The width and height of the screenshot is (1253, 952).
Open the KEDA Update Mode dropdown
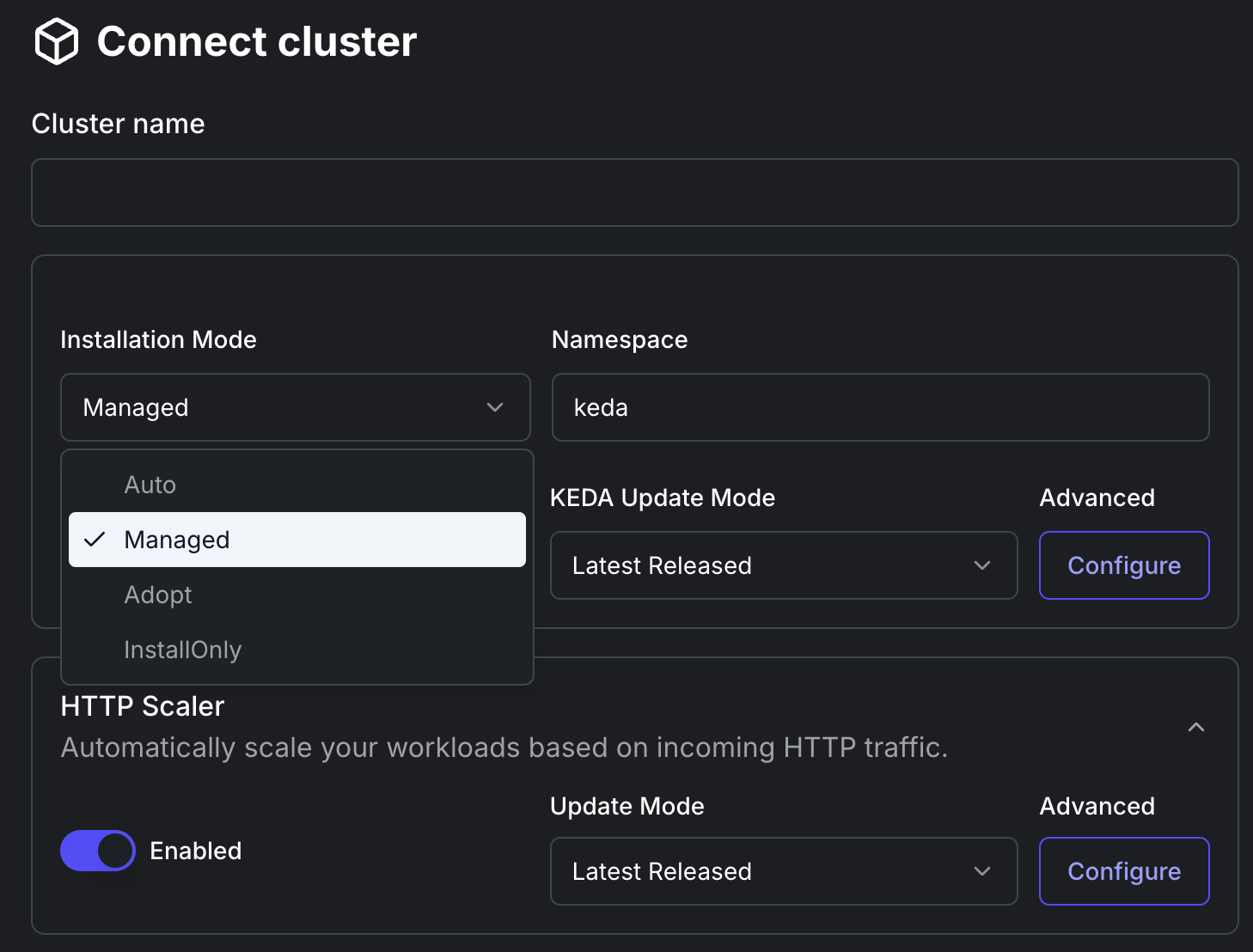784,565
